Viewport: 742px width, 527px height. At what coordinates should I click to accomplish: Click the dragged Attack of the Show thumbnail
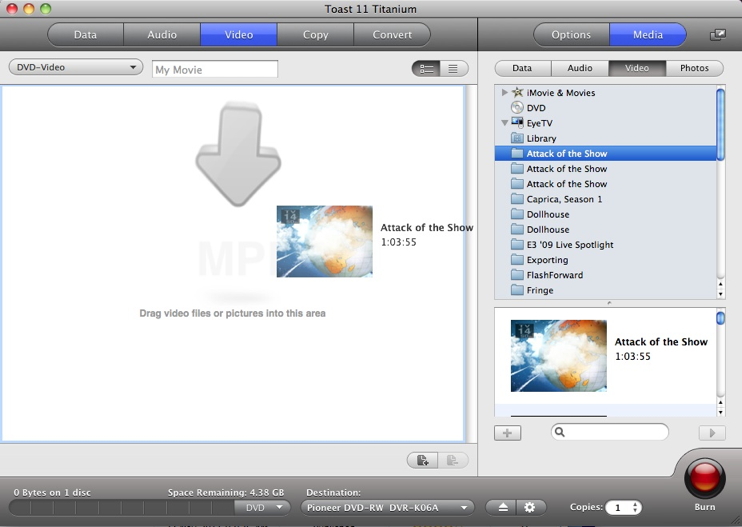[x=325, y=241]
